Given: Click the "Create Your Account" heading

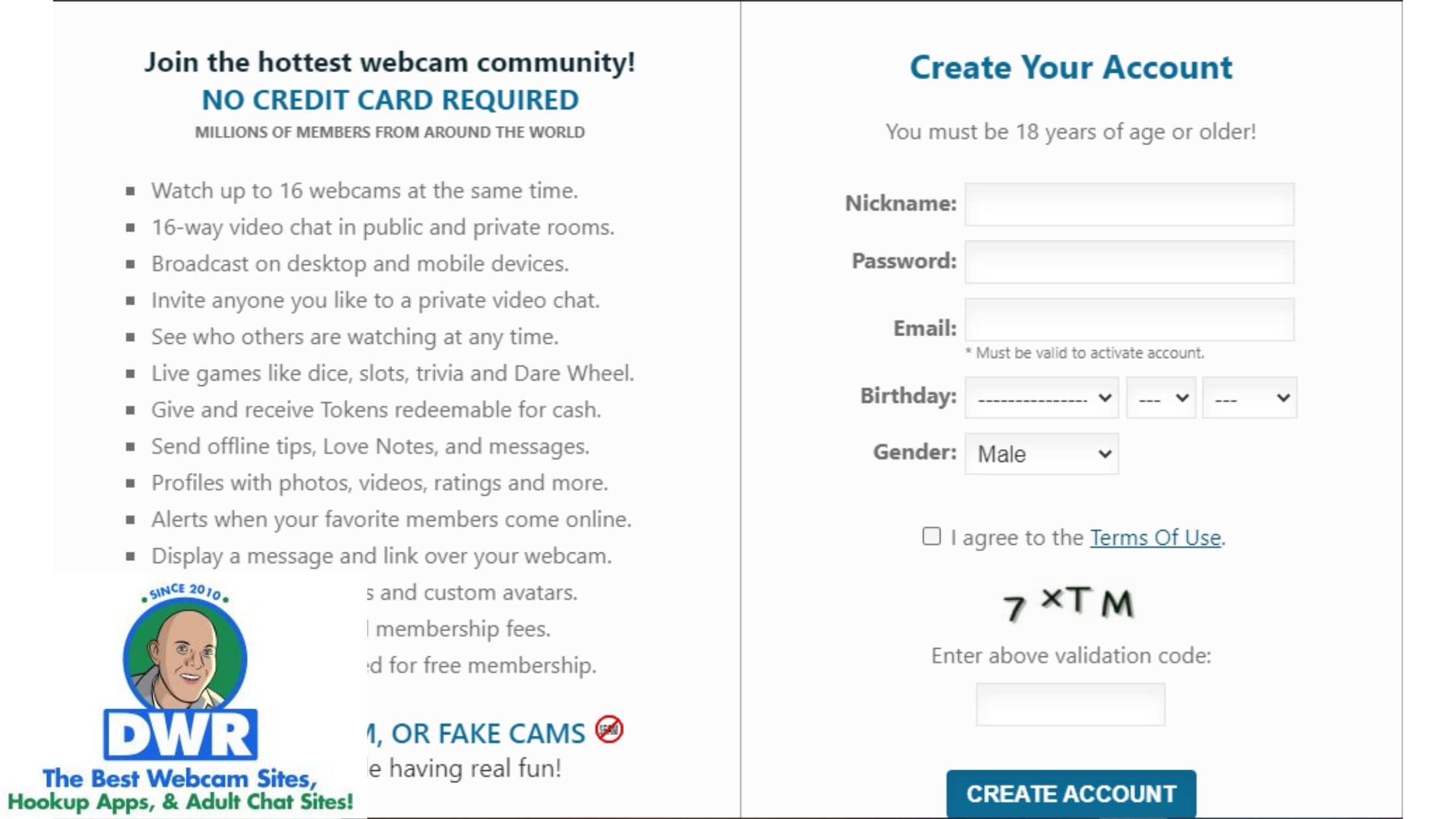Looking at the screenshot, I should [1071, 67].
